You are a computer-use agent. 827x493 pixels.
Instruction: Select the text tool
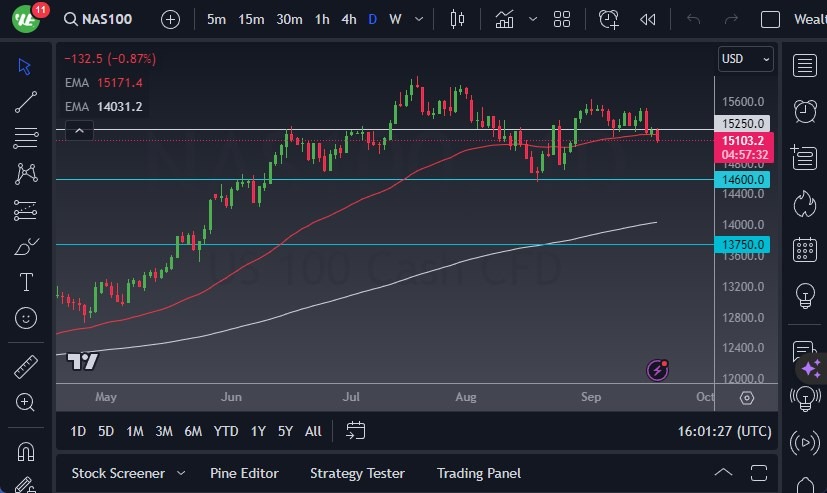(x=26, y=283)
